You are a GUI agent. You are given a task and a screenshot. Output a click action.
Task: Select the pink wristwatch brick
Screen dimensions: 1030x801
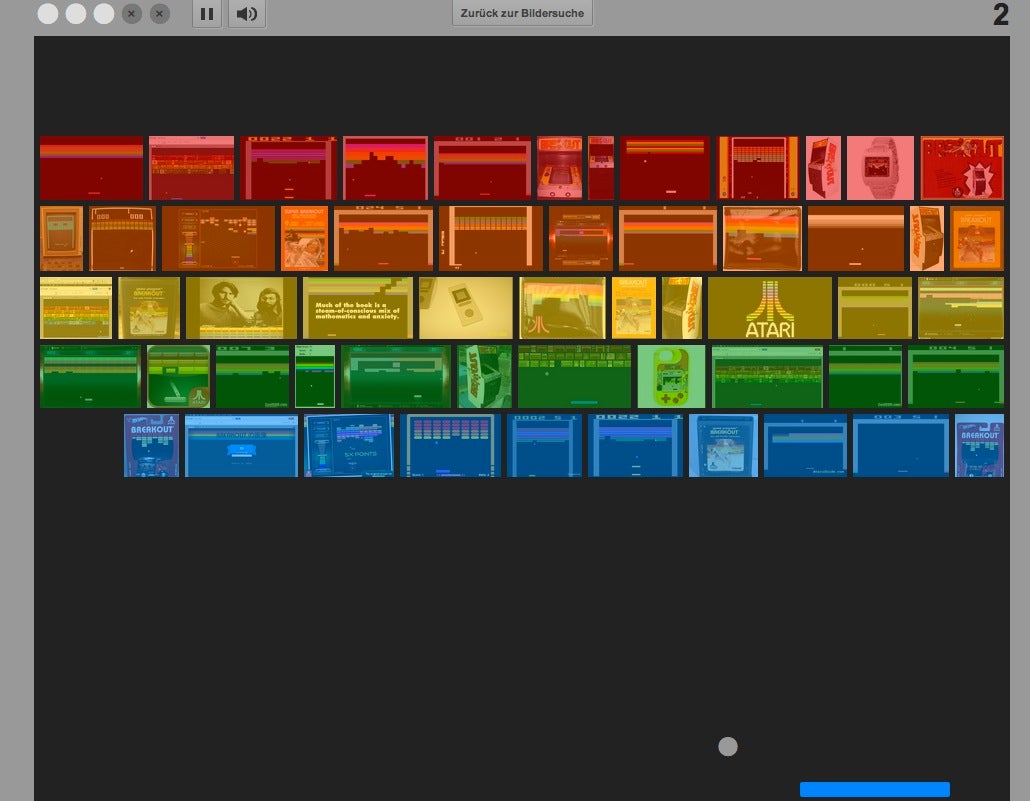point(880,167)
